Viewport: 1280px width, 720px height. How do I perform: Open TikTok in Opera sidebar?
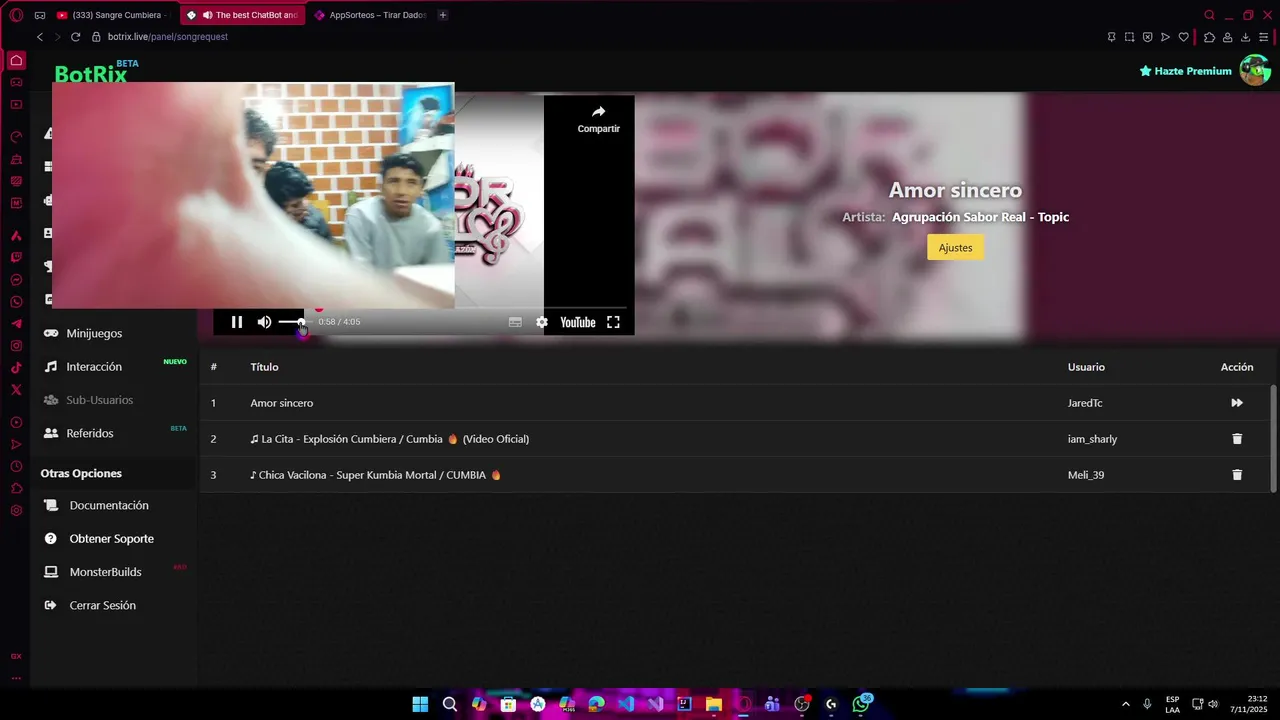(x=16, y=368)
